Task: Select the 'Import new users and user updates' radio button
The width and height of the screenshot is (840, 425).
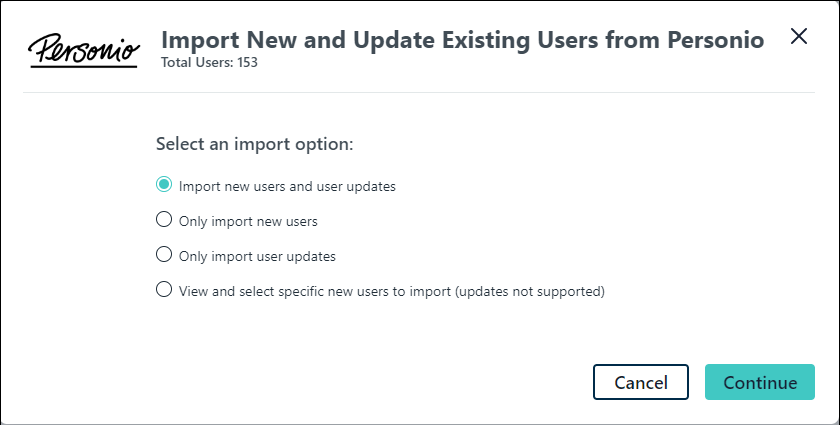Action: [164, 185]
